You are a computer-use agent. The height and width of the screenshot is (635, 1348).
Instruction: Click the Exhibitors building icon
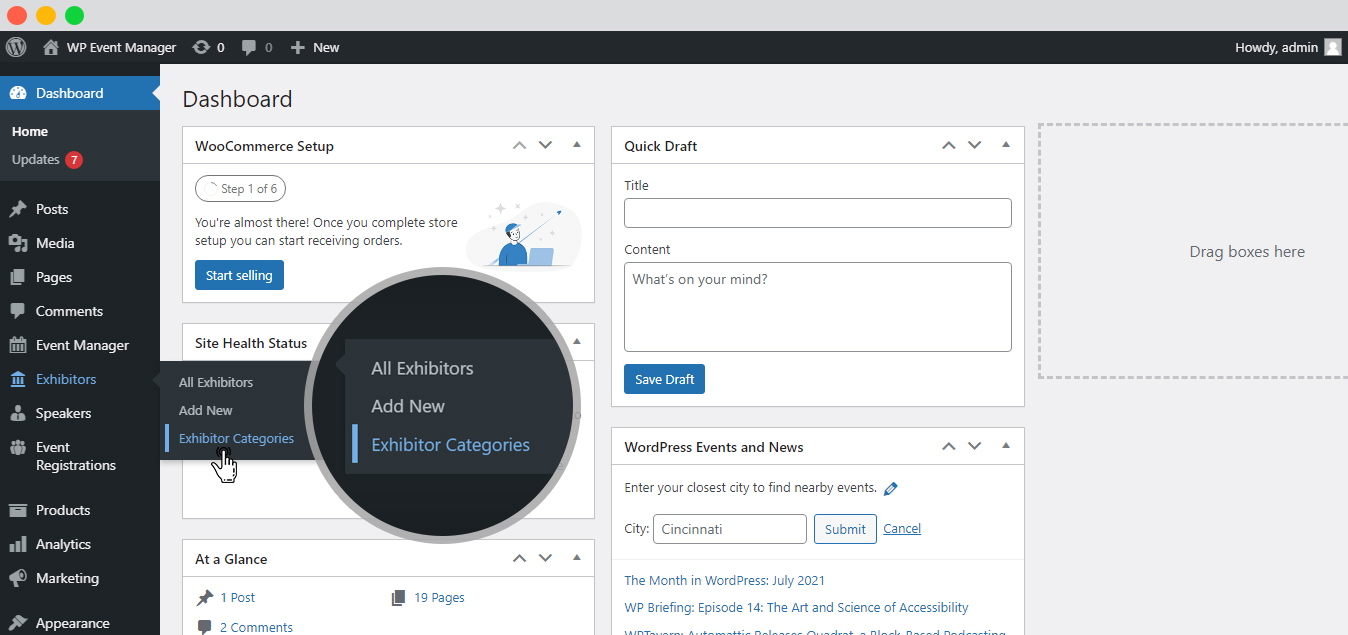(18, 379)
